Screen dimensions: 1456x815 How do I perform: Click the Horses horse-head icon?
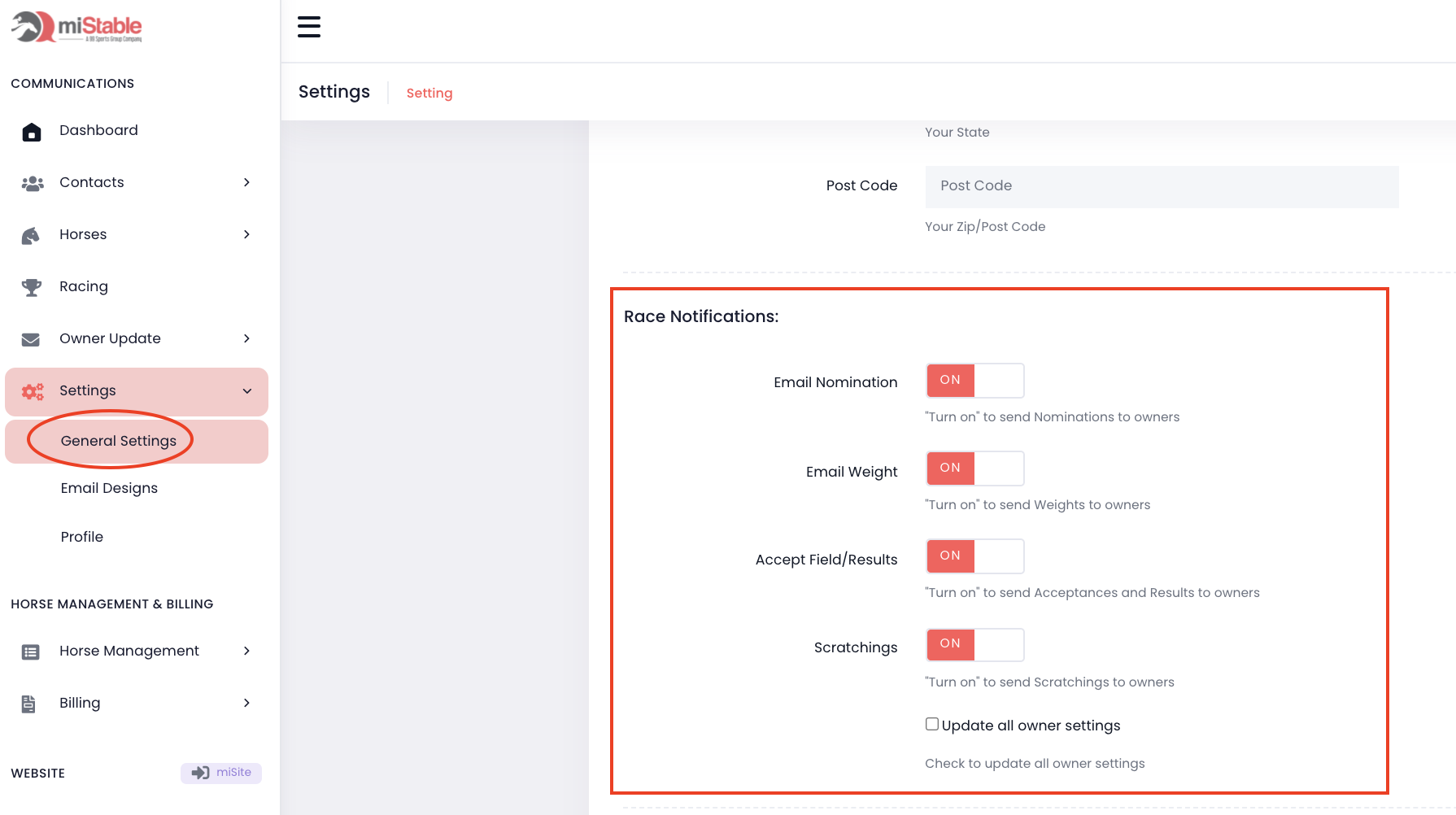[31, 236]
